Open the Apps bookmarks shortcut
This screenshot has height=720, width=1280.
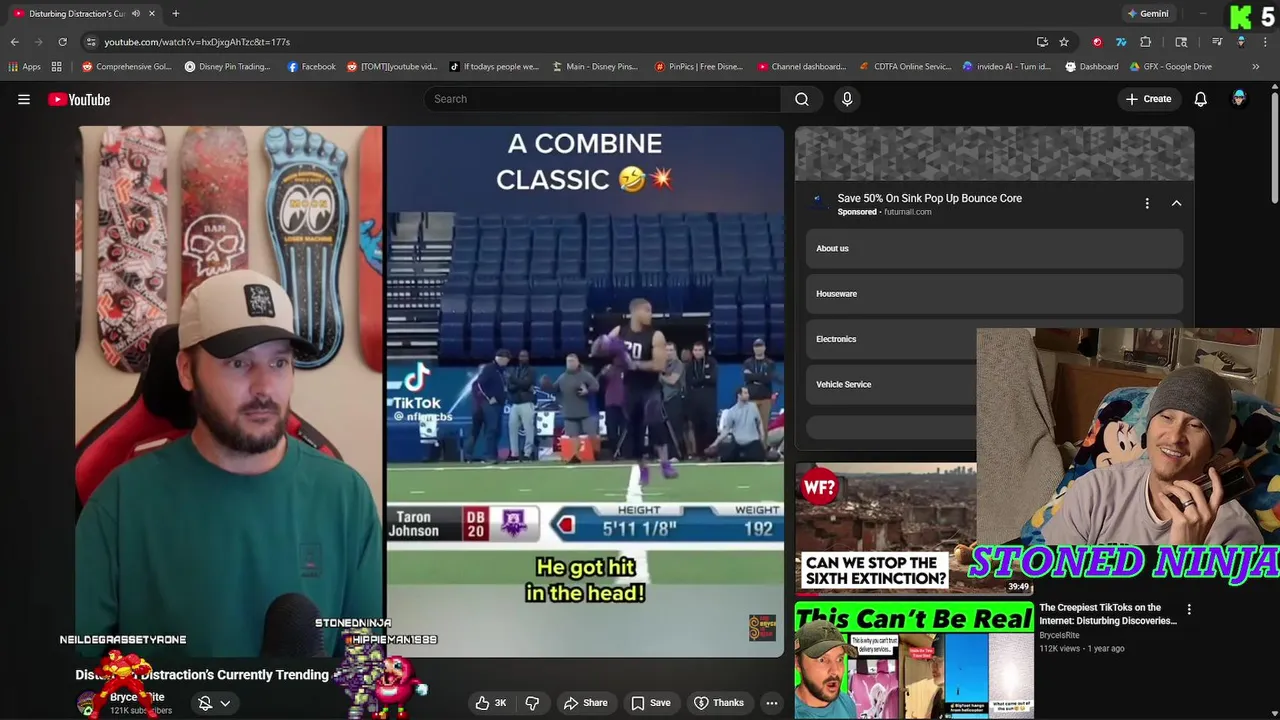tap(25, 67)
